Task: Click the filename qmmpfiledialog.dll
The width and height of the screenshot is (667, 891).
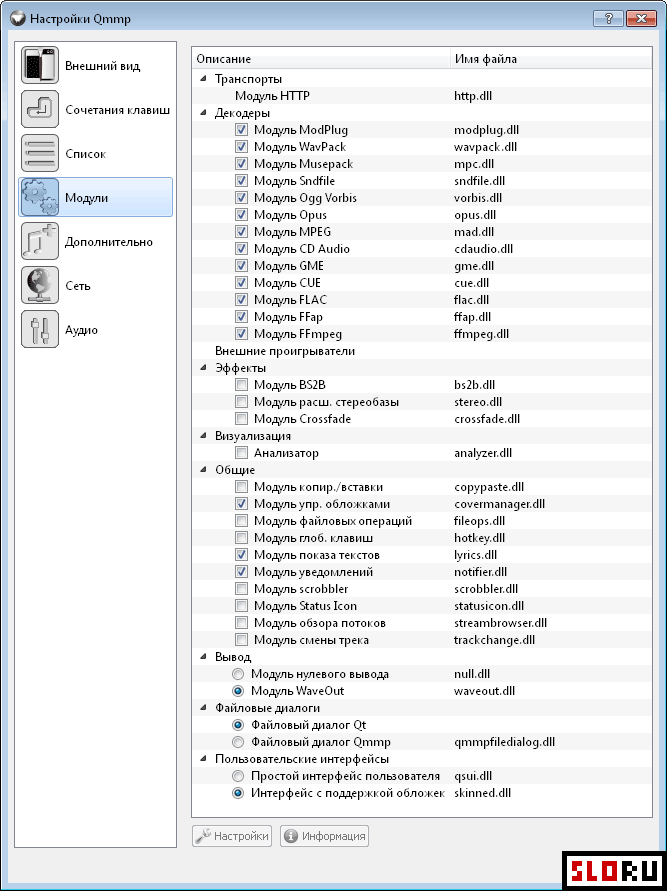Action: coord(505,742)
